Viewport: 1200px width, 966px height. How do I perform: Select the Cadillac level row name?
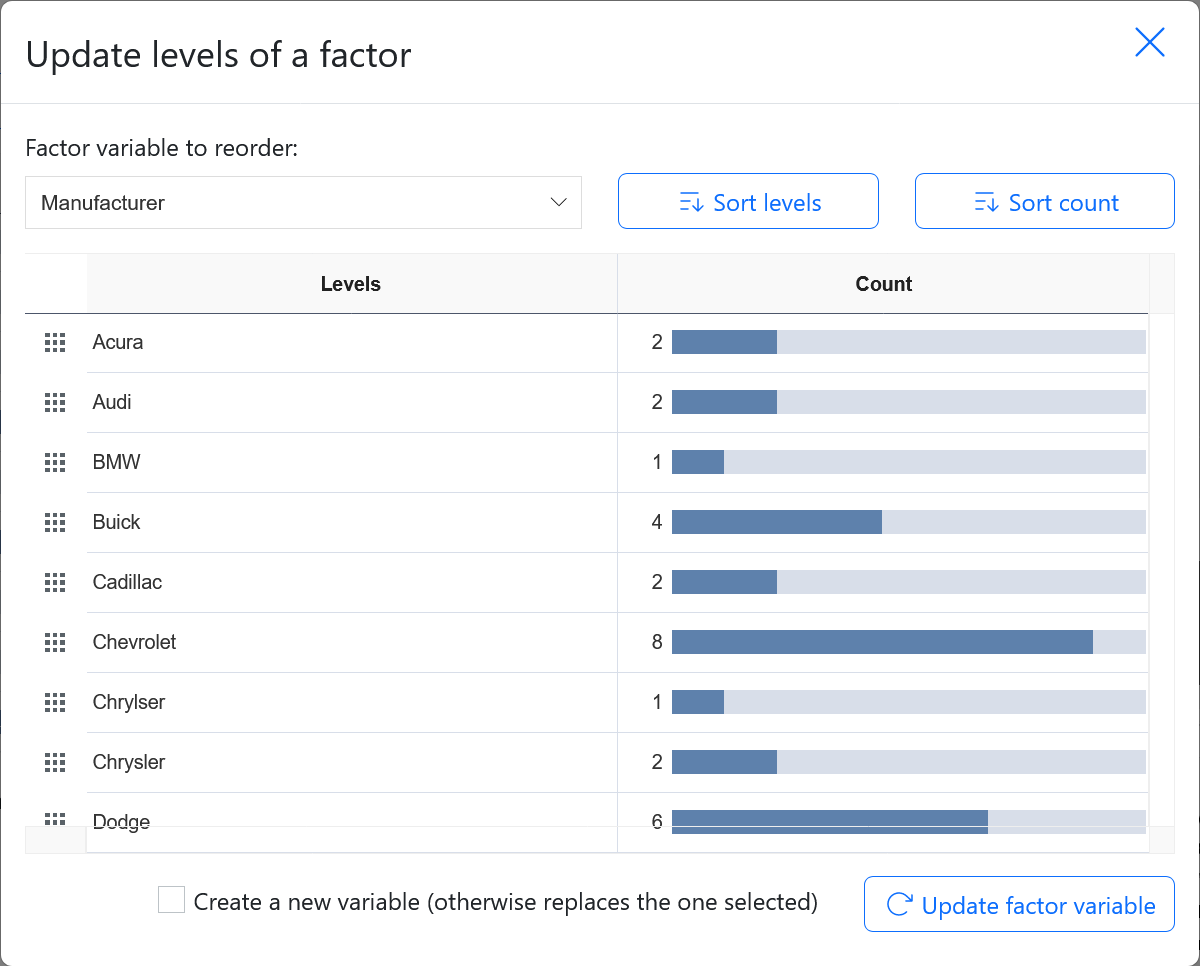[127, 582]
